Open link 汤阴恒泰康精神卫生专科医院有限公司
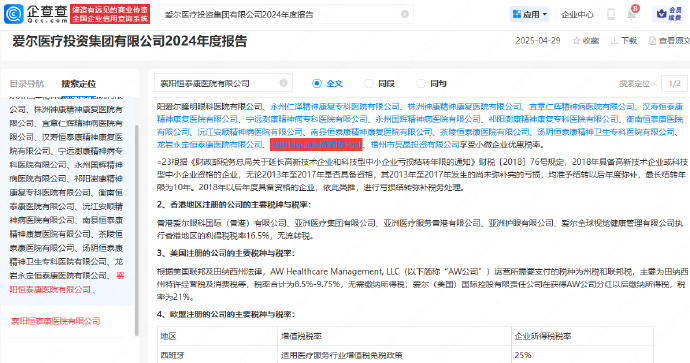 coord(606,132)
